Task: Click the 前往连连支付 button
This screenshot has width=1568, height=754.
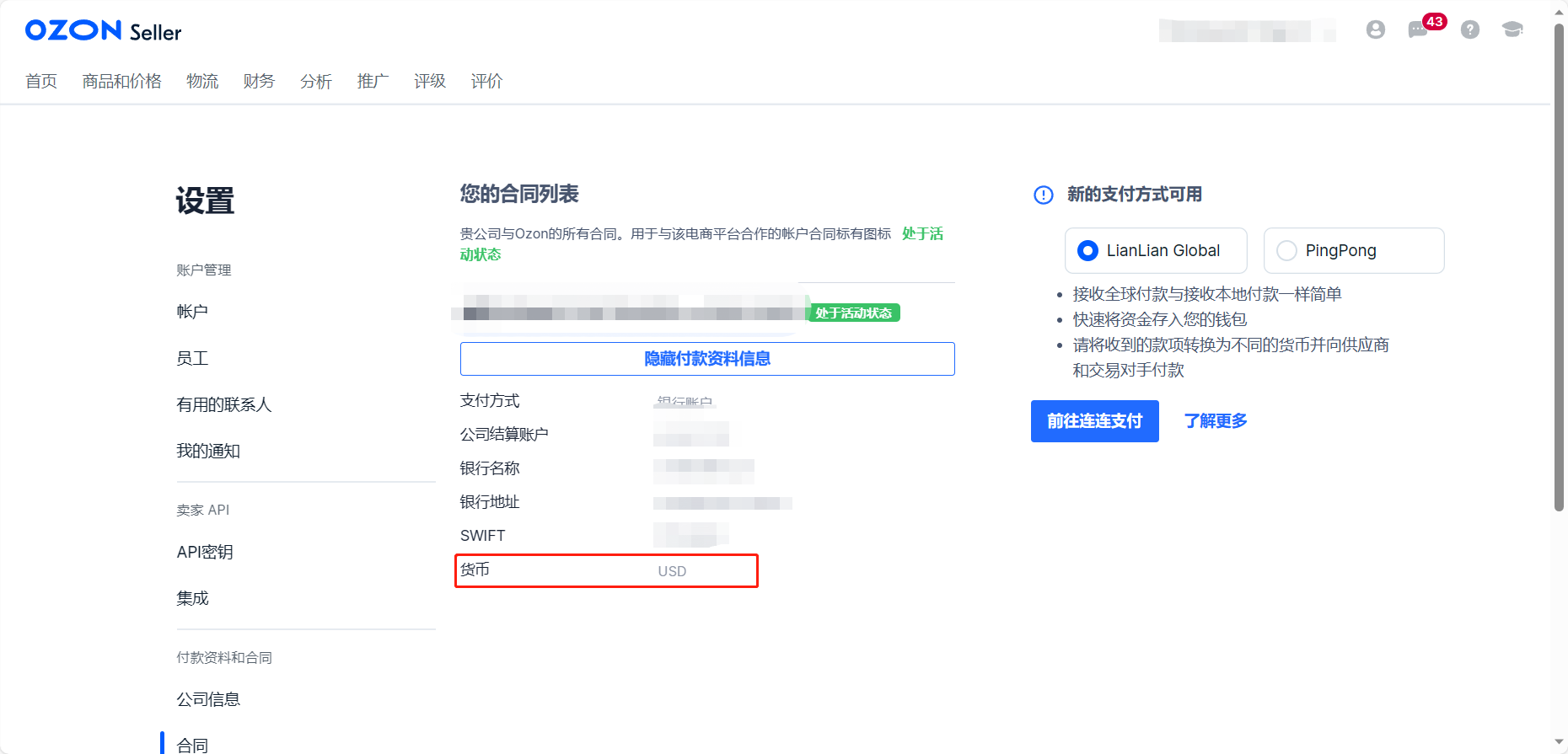Action: point(1094,421)
